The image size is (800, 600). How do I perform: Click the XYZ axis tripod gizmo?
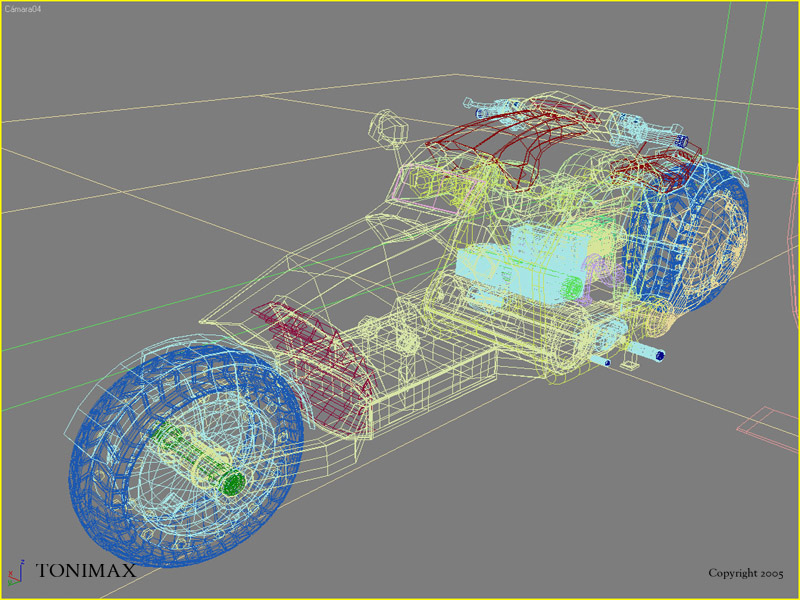pyautogui.click(x=15, y=572)
